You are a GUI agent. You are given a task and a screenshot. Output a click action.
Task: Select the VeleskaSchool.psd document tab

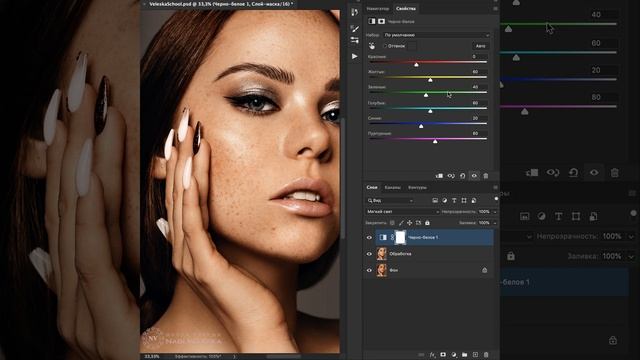[221, 4]
